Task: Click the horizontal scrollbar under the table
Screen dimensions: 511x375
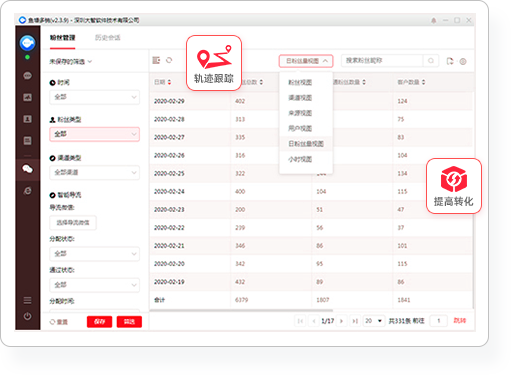Action: tap(241, 310)
